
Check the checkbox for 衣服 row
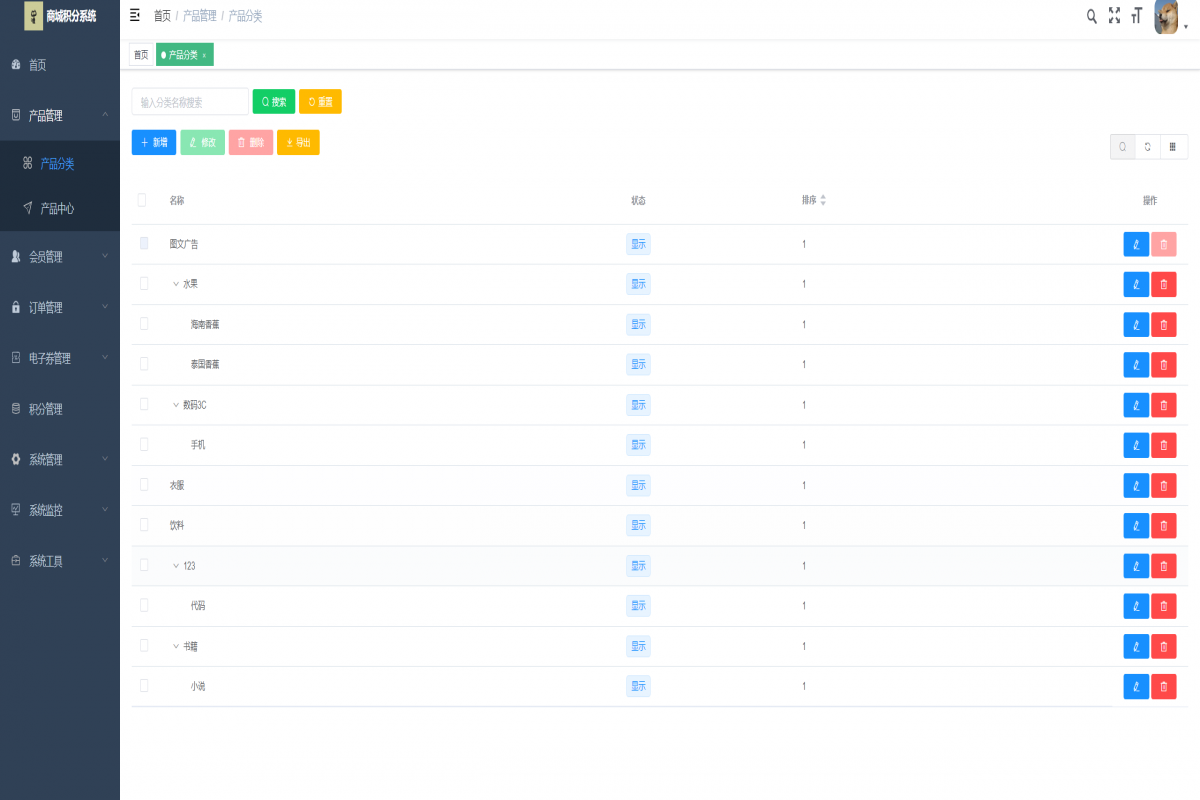(144, 484)
